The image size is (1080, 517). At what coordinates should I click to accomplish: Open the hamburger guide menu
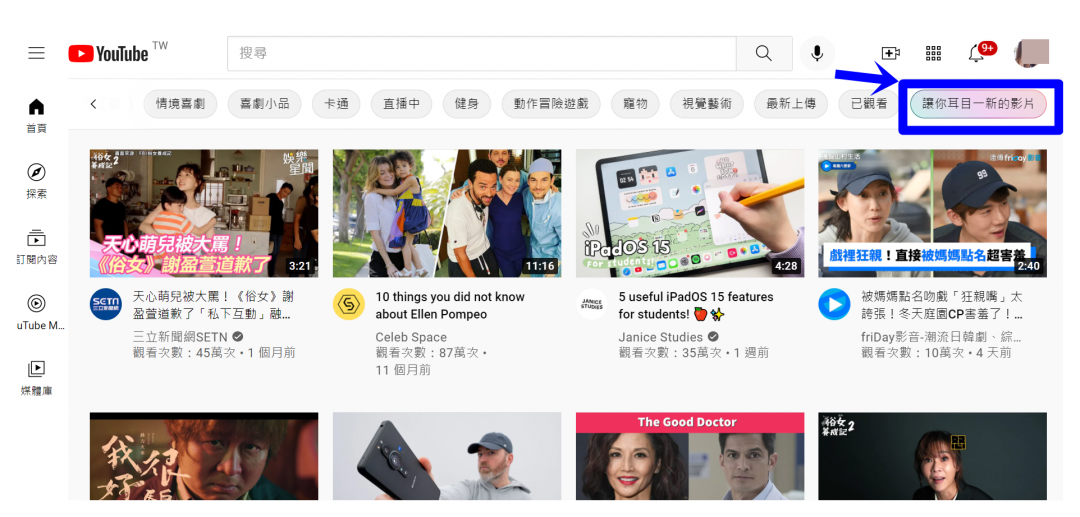point(37,53)
